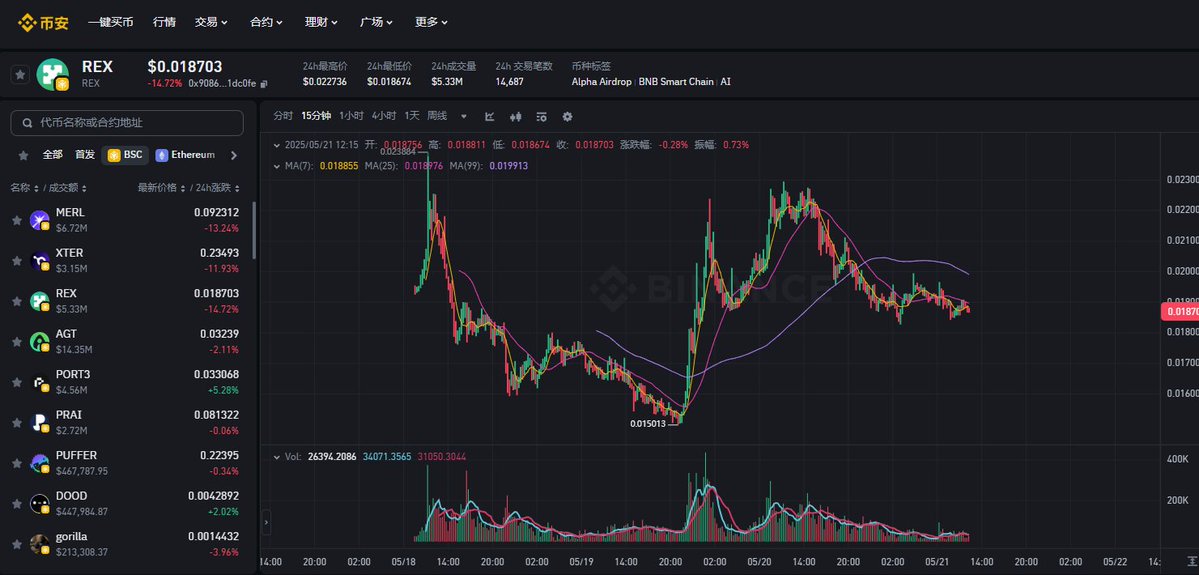Sort token list by 24h涨跌

(x=218, y=188)
